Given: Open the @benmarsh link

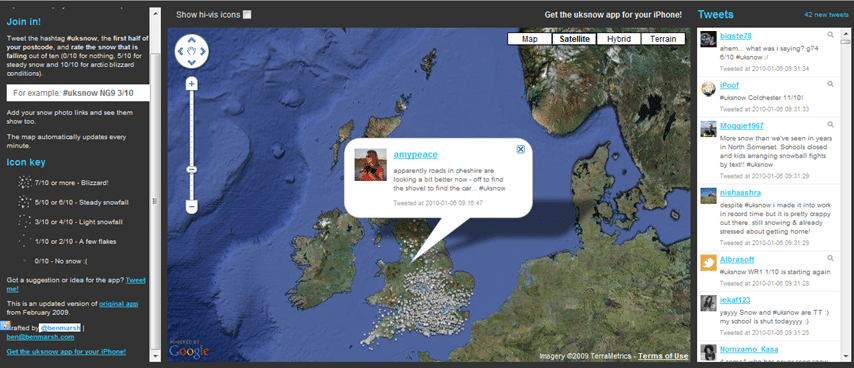Looking at the screenshot, I should (x=60, y=328).
